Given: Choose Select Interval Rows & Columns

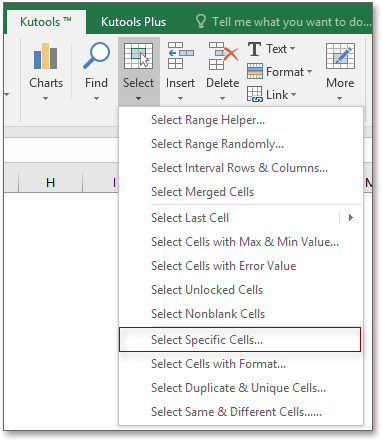Looking at the screenshot, I should click(241, 168).
